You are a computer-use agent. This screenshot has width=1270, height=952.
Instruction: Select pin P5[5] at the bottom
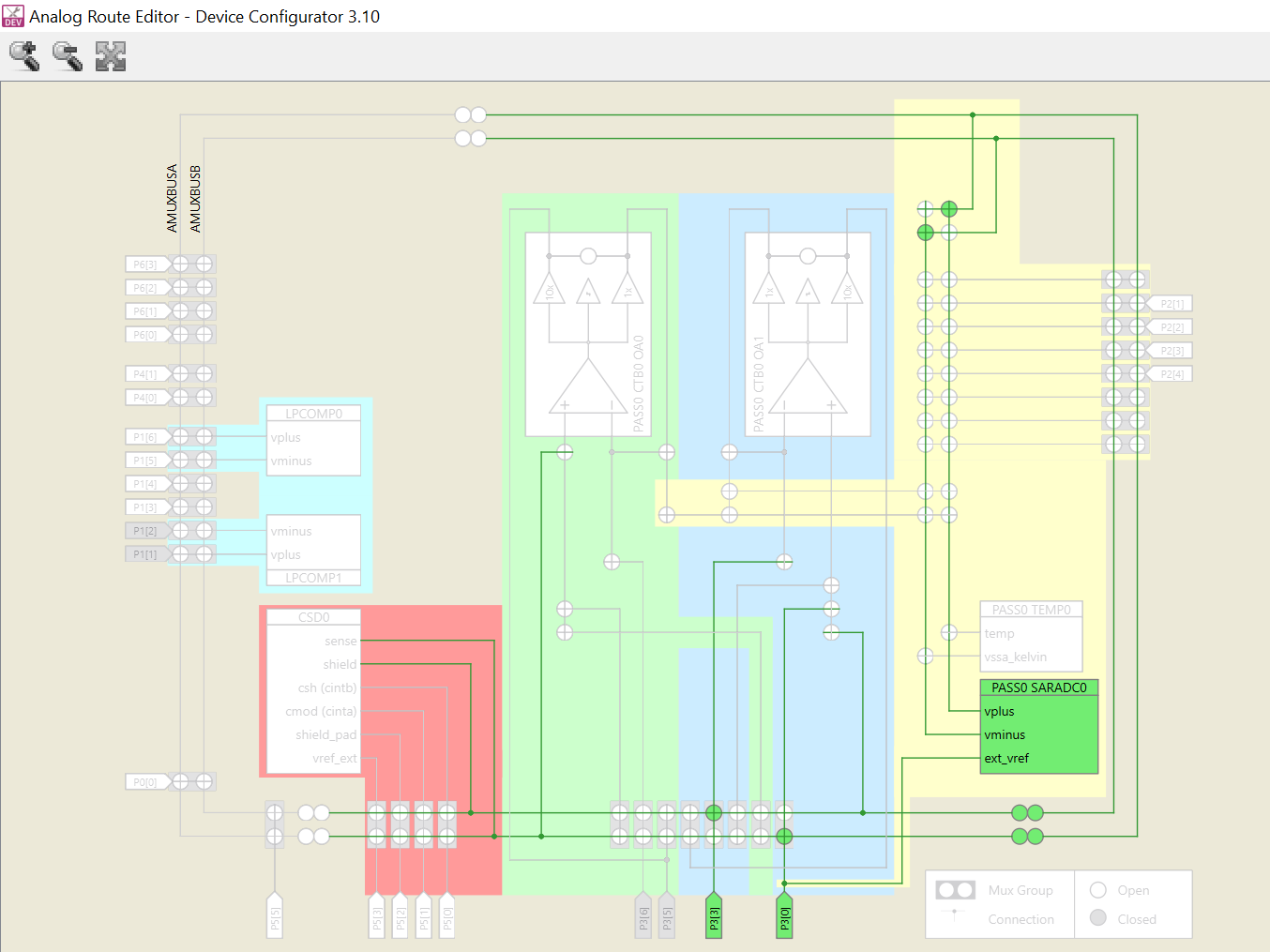[x=275, y=914]
